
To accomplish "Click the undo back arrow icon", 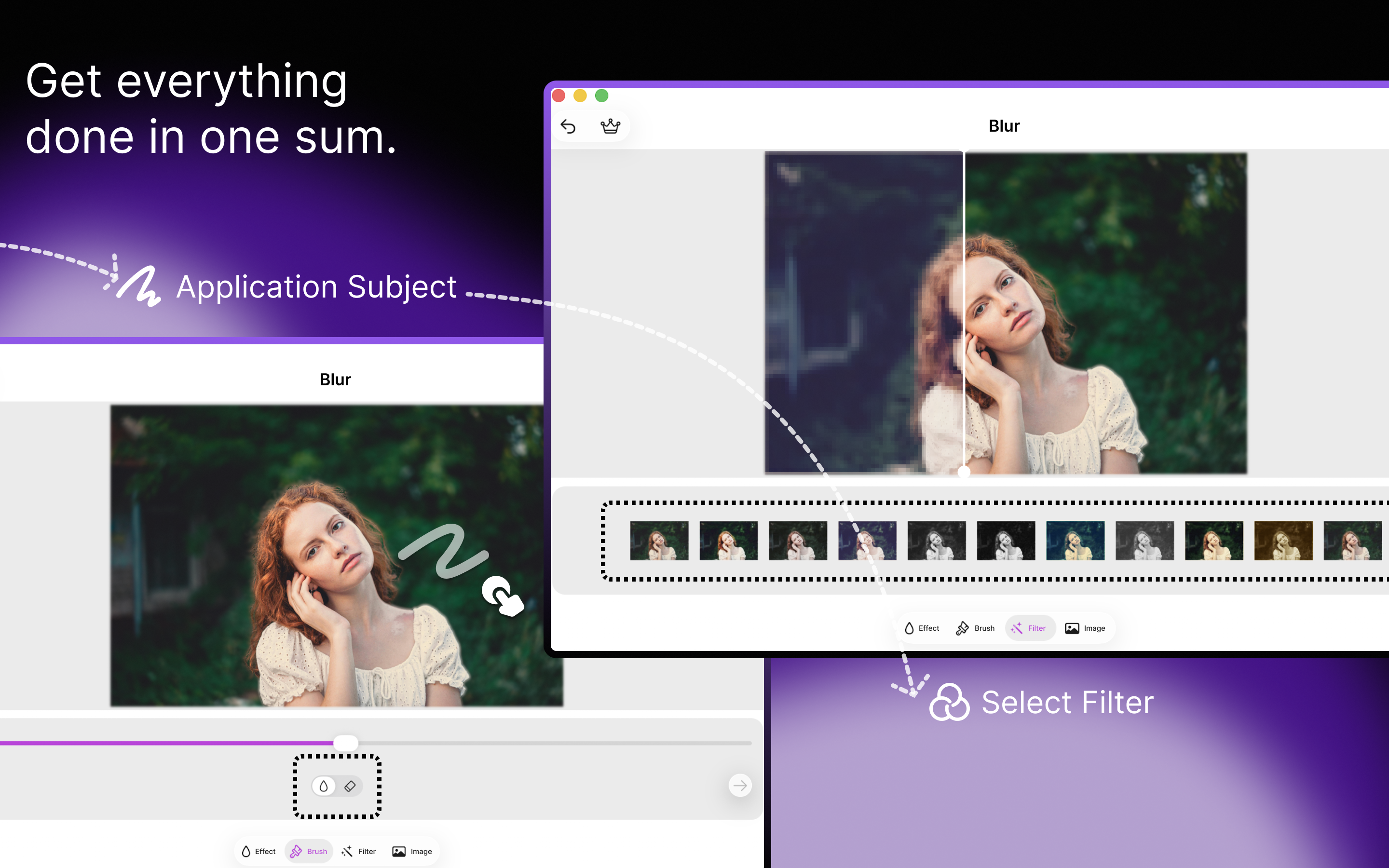I will point(568,126).
